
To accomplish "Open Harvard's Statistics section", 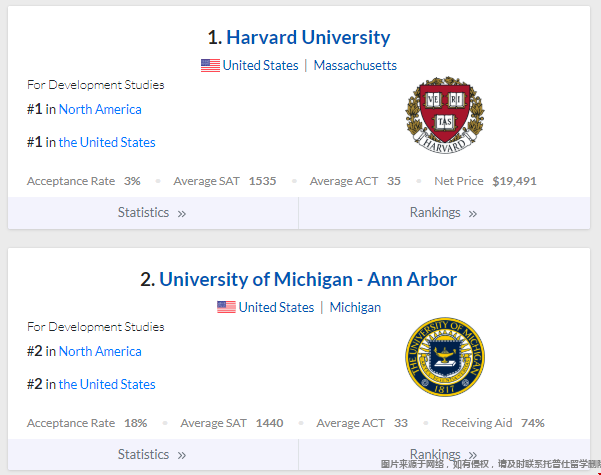I will [x=153, y=213].
